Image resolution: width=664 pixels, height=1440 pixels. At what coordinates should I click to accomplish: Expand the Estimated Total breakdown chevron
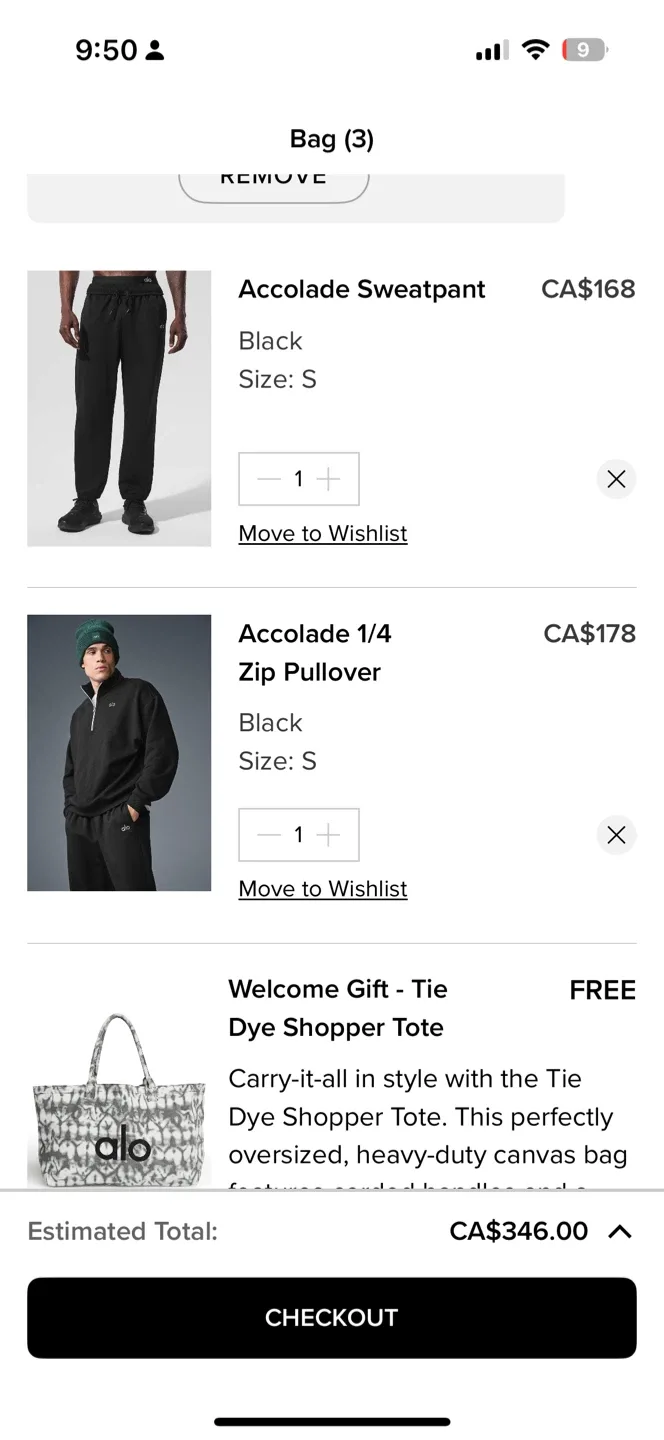621,1231
